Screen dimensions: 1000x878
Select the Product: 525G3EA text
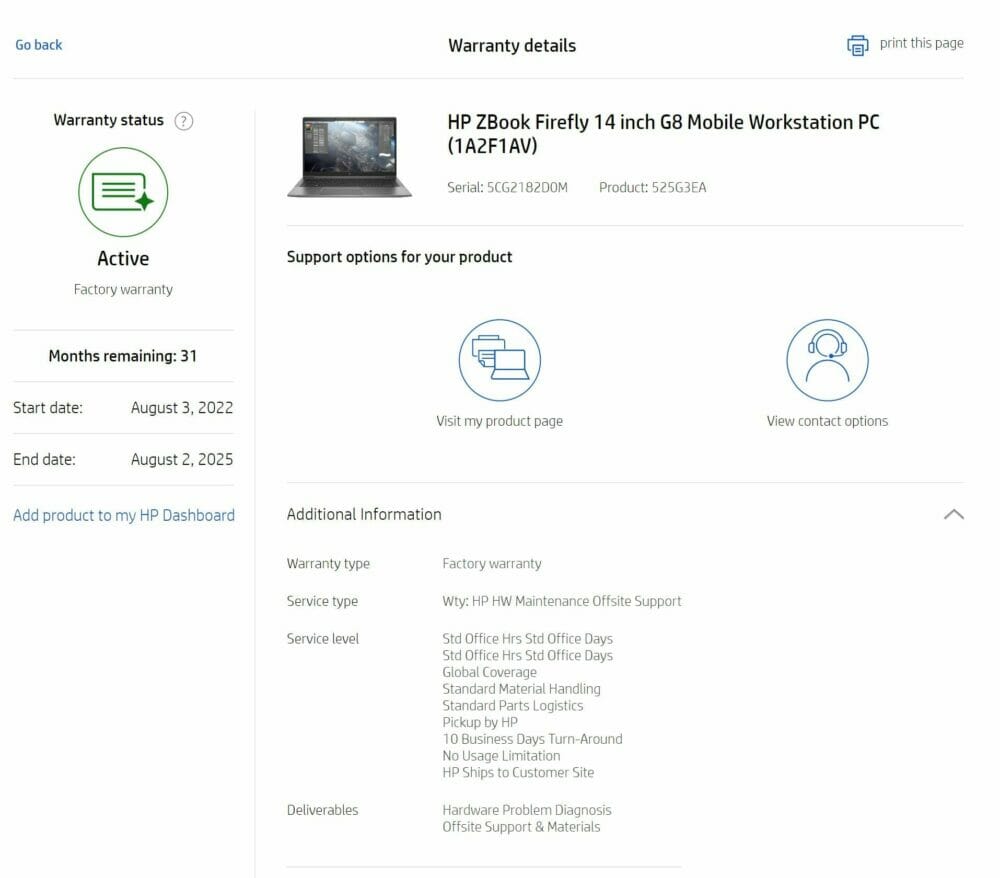coord(652,187)
